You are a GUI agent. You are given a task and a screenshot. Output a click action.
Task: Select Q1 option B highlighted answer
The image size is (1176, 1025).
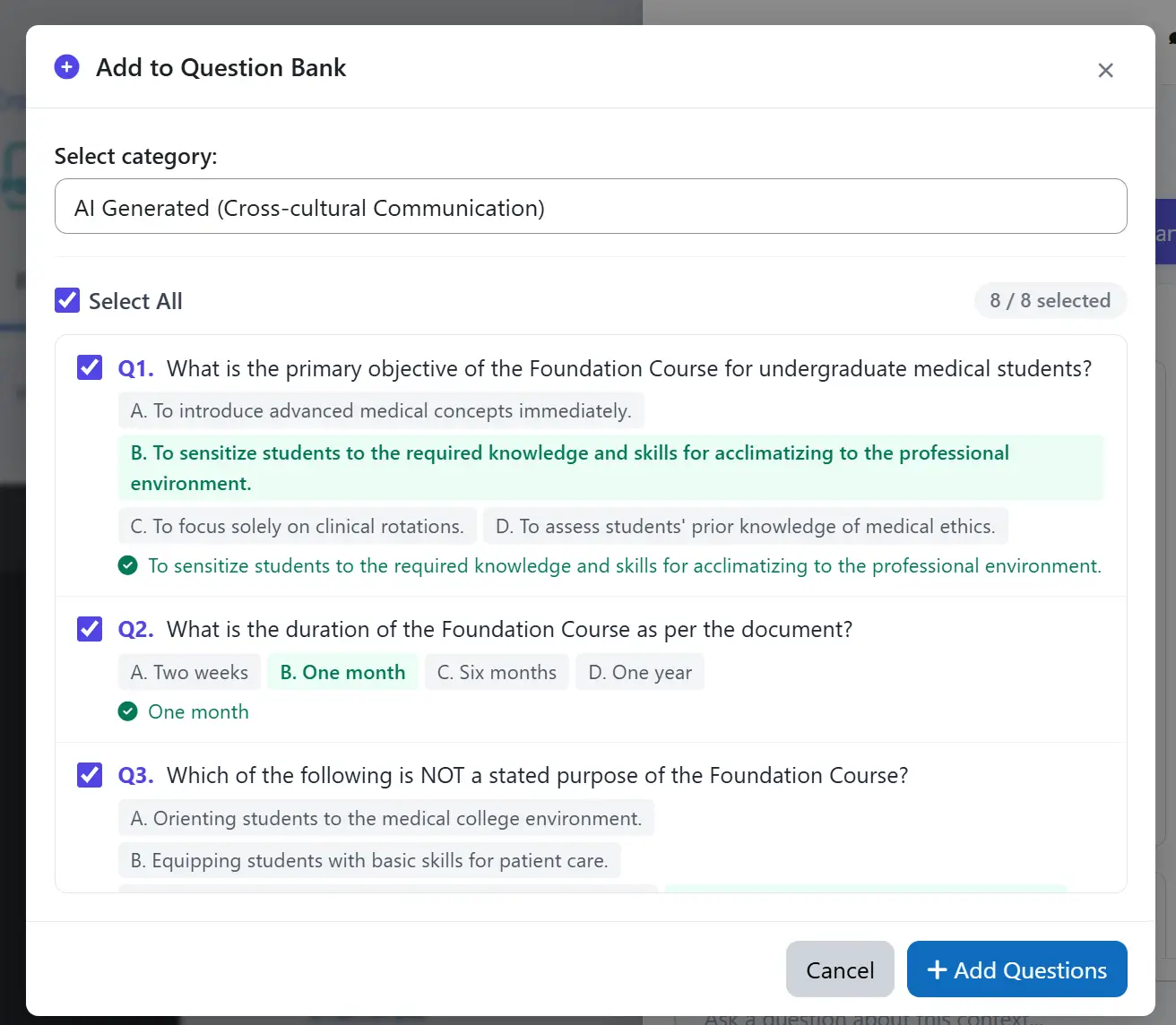coord(610,468)
